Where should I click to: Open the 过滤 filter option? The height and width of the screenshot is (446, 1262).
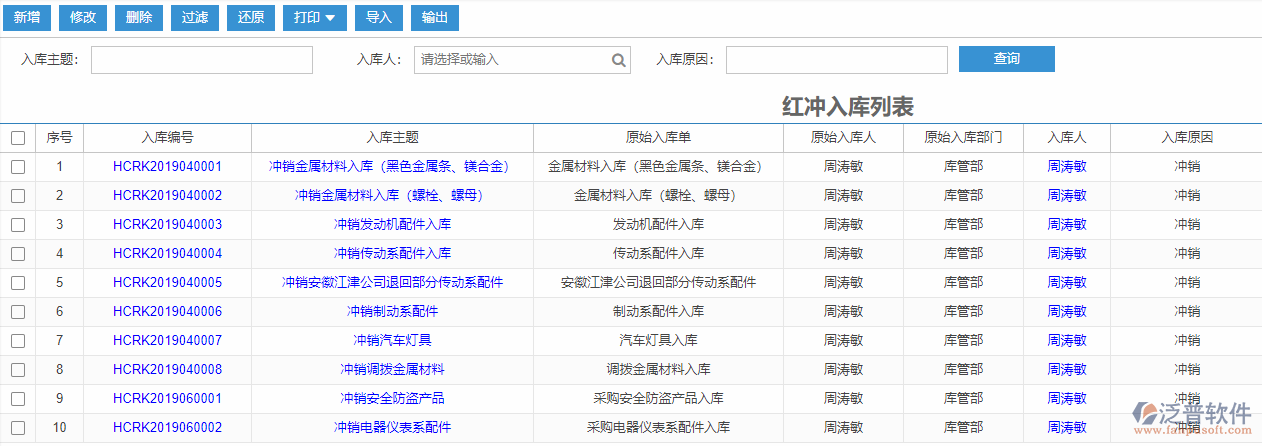[x=196, y=18]
